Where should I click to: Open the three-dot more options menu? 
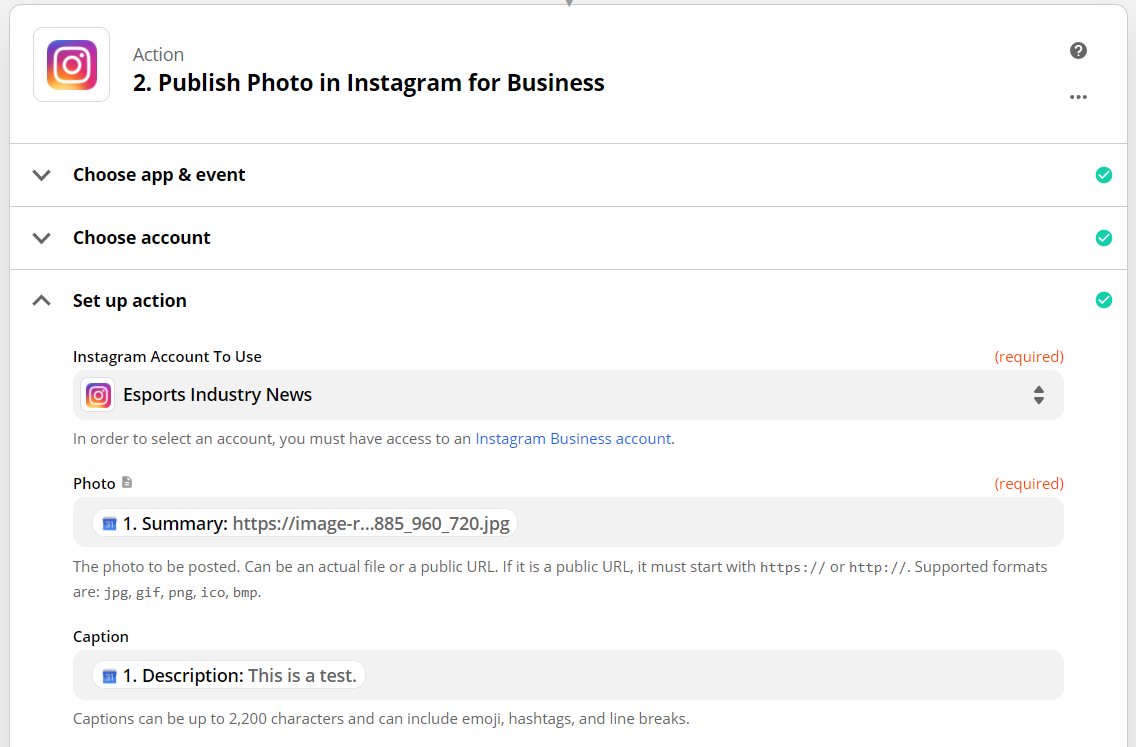coord(1078,97)
